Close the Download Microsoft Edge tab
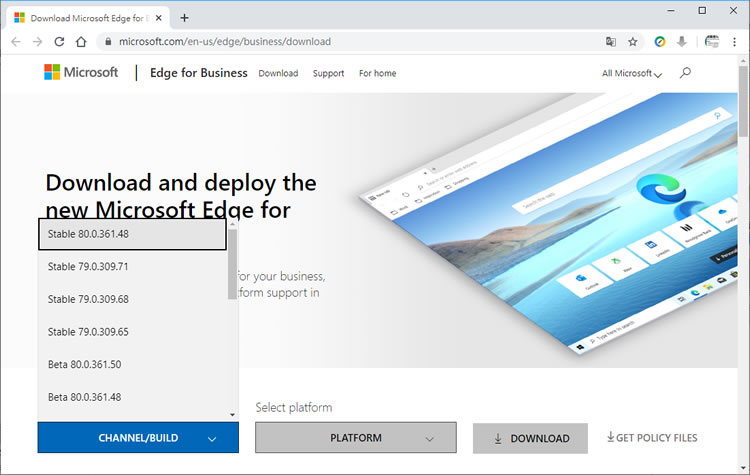The width and height of the screenshot is (750, 475). [x=159, y=18]
